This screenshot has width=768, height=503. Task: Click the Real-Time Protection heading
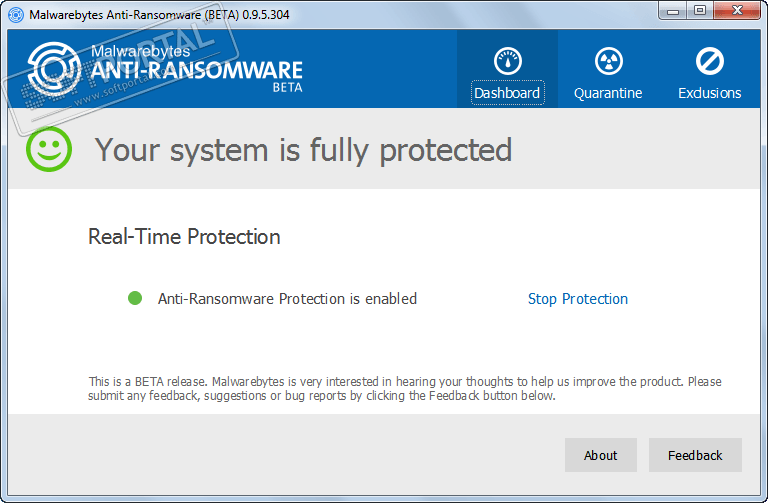tap(184, 237)
